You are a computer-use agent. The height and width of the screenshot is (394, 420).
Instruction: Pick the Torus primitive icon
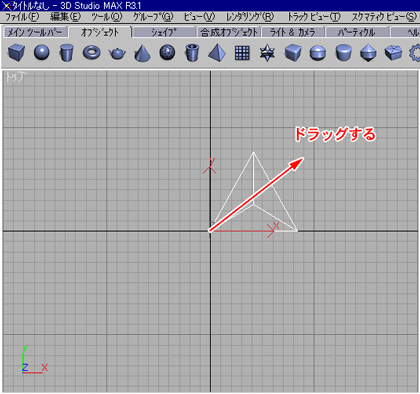[92, 52]
